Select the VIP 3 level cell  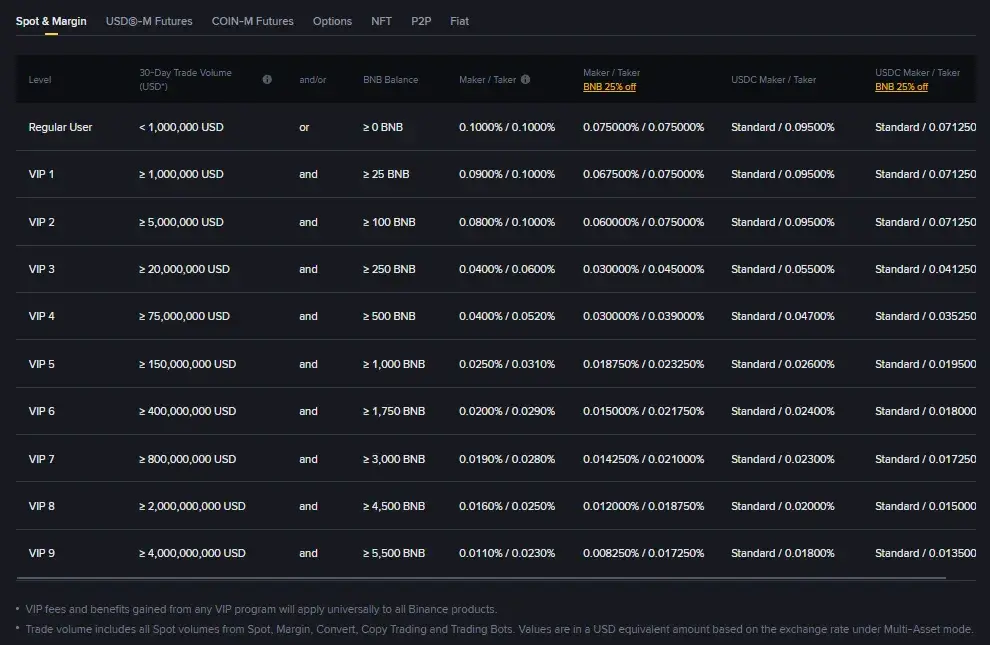tap(42, 269)
